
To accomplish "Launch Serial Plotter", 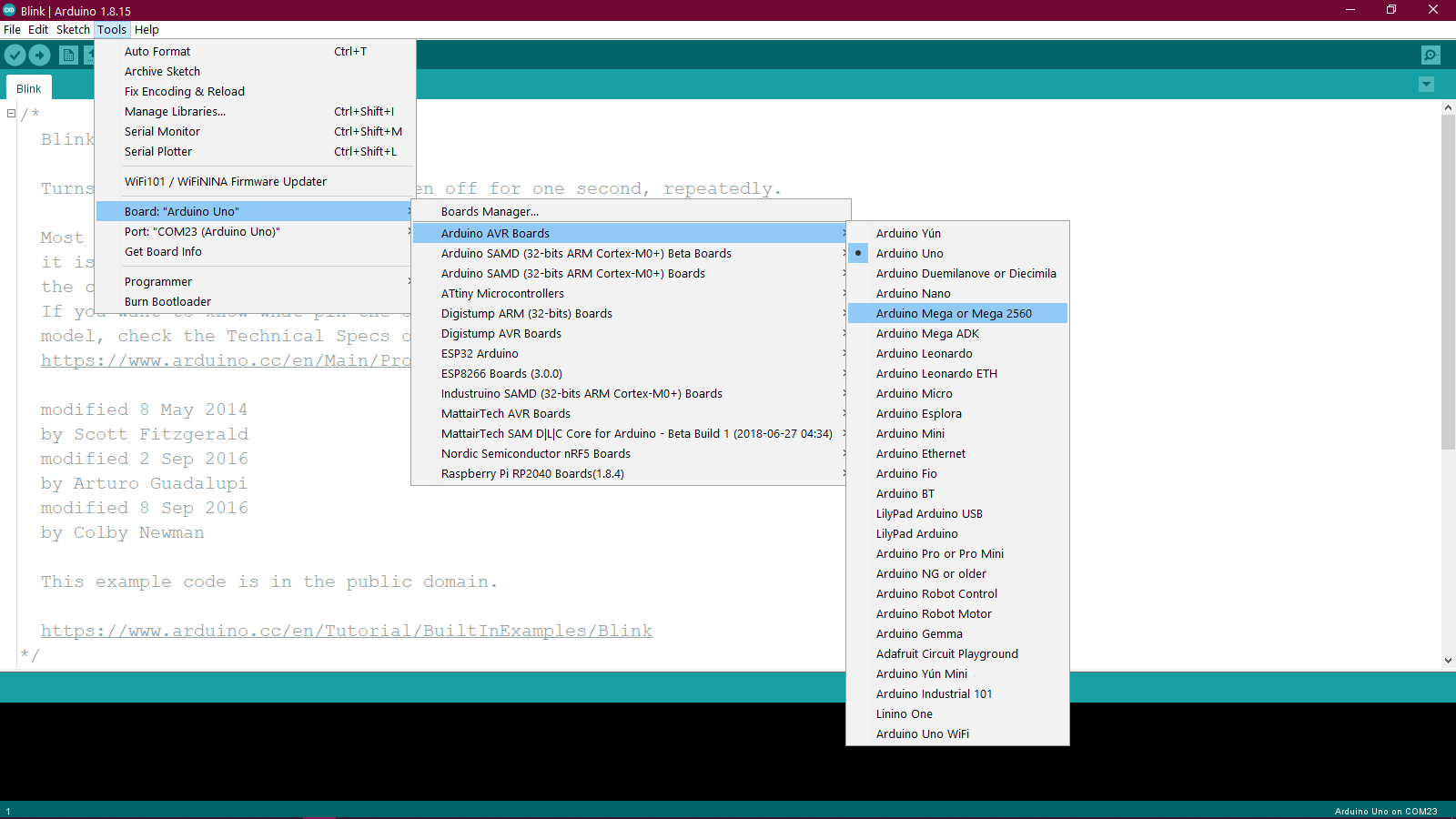I will click(x=256, y=151).
